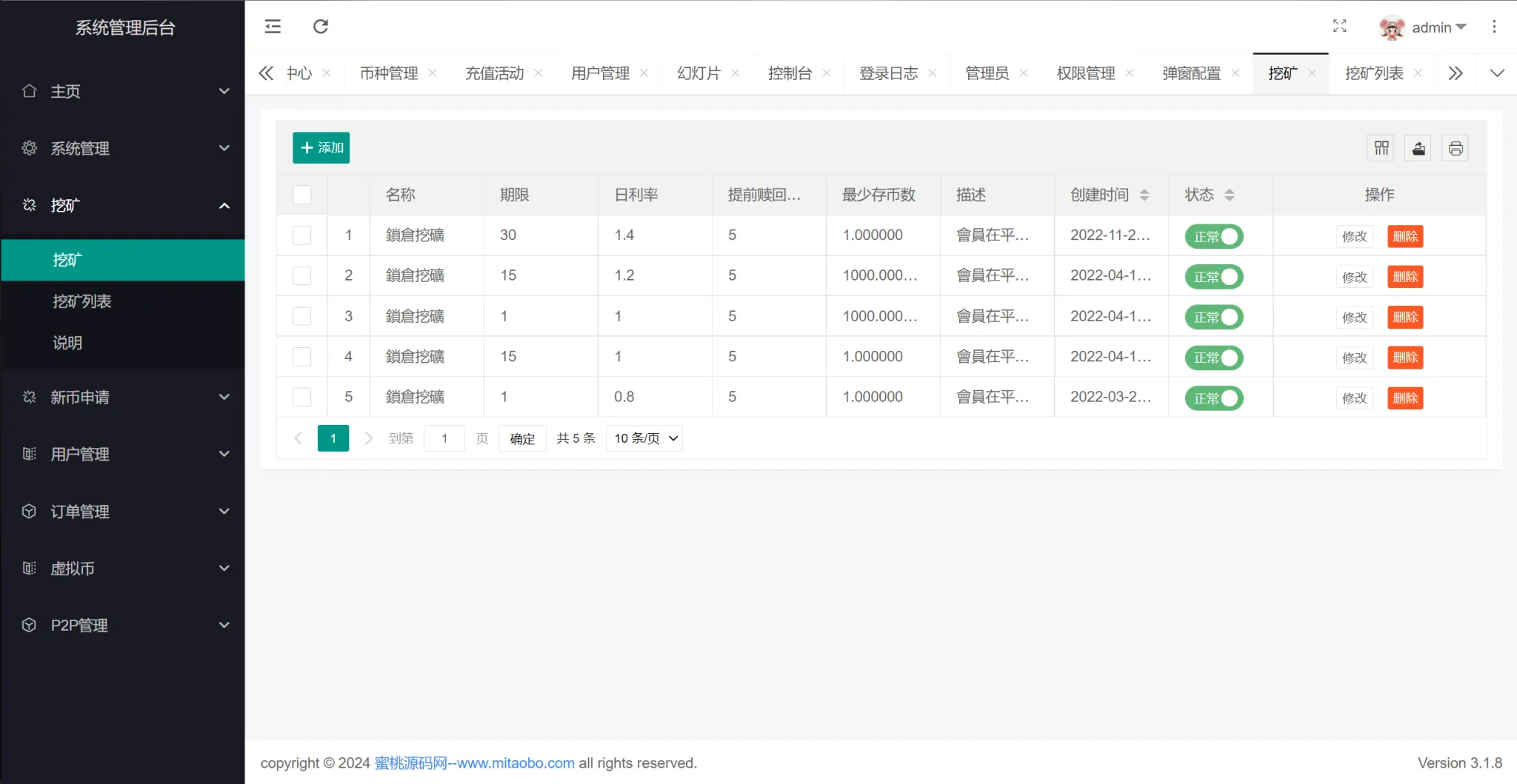Click the export table icon
Screen dimensions: 1517x784
click(x=1418, y=148)
